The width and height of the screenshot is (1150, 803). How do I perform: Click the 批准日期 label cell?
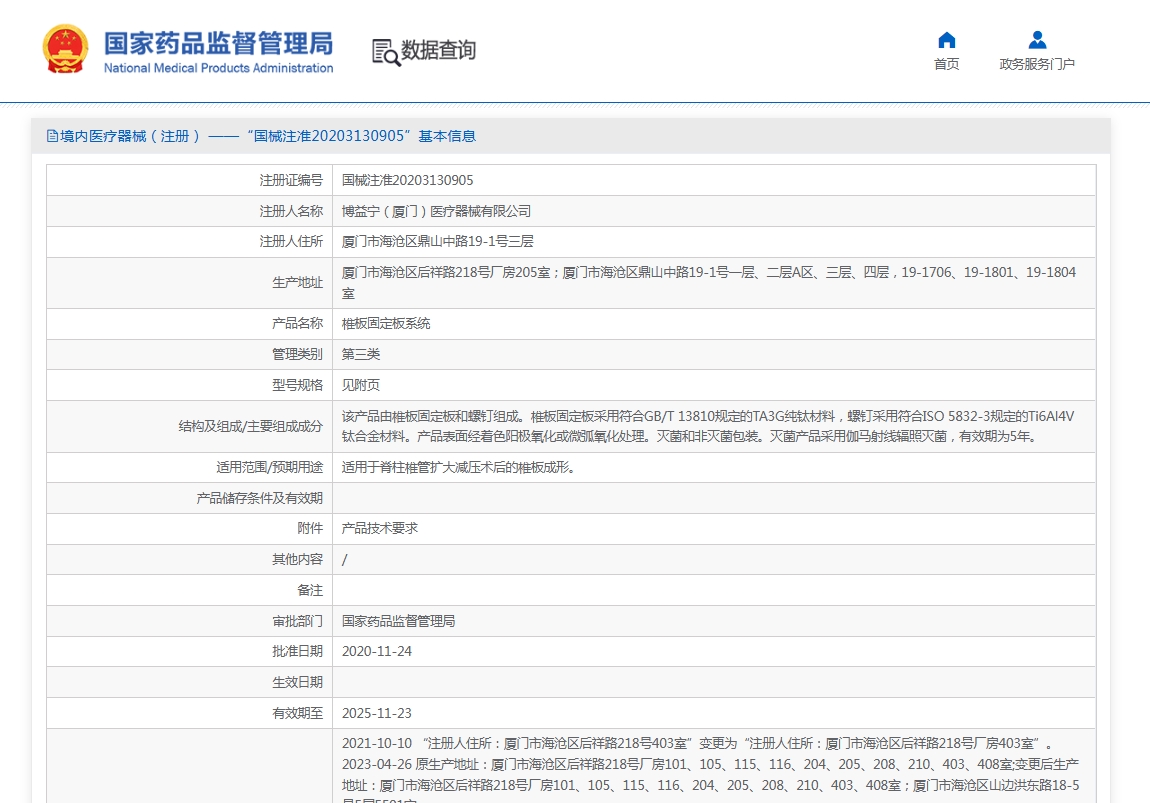tap(189, 651)
